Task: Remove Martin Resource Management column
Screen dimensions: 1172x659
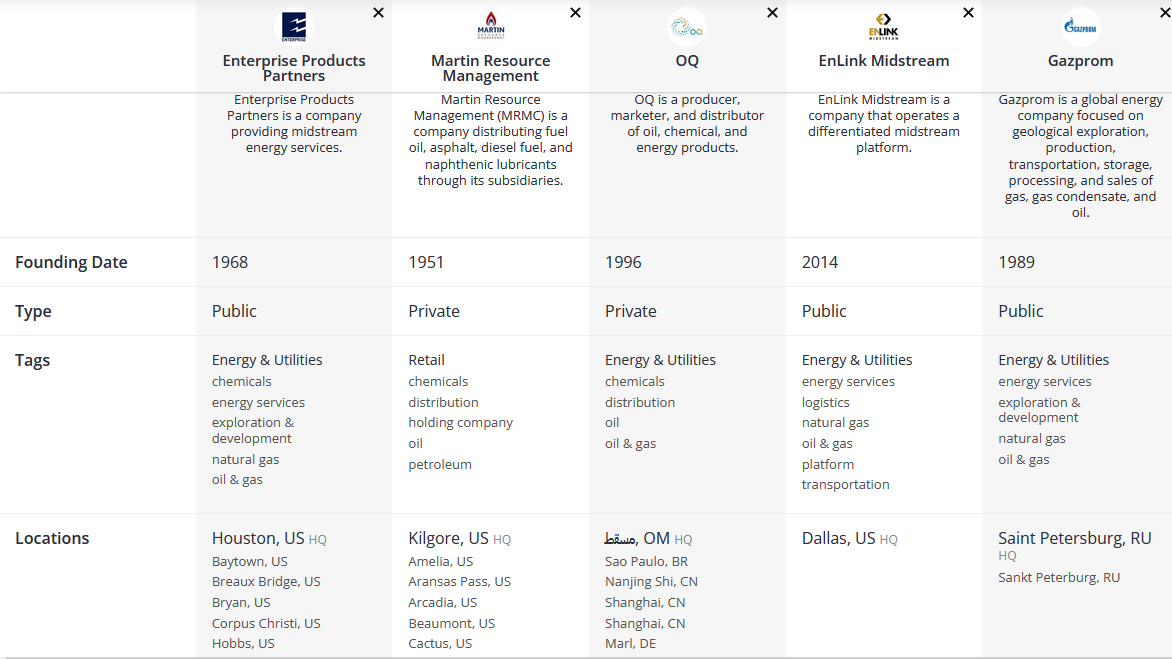Action: click(x=575, y=13)
